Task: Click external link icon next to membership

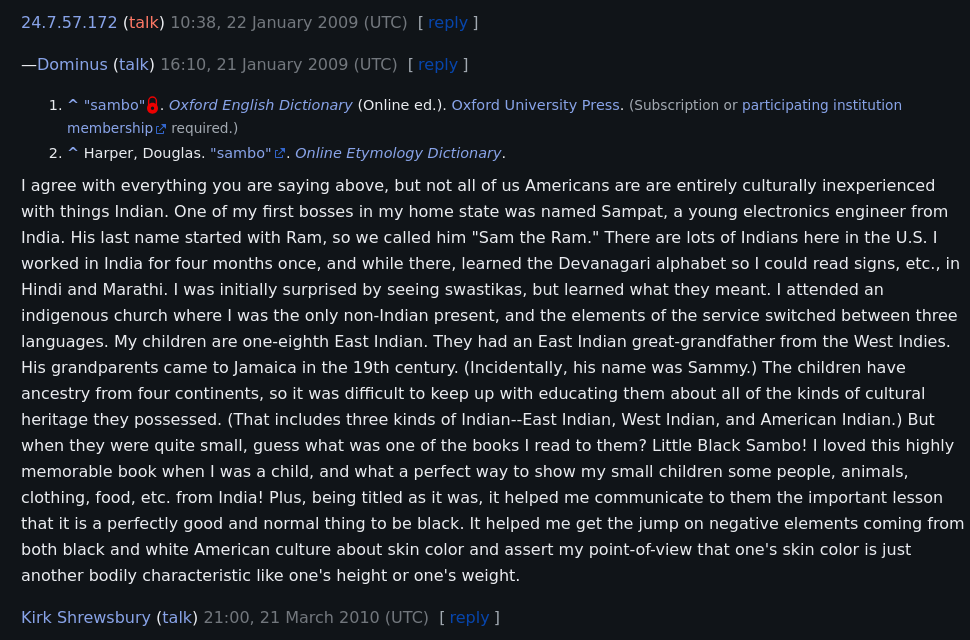Action: tap(161, 129)
